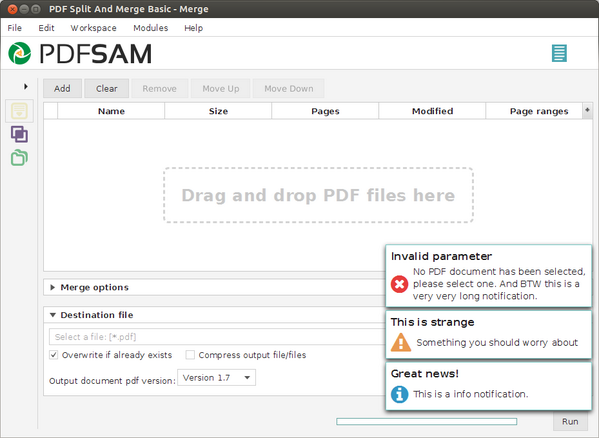Image resolution: width=599 pixels, height=438 pixels.
Task: Click the This is strange notification title
Action: (x=432, y=322)
